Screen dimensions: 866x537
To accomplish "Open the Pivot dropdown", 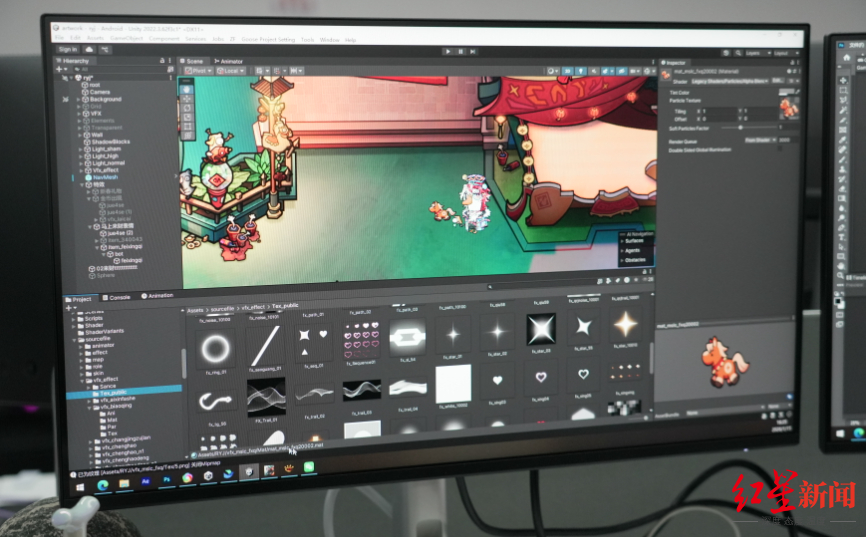I will pos(198,71).
